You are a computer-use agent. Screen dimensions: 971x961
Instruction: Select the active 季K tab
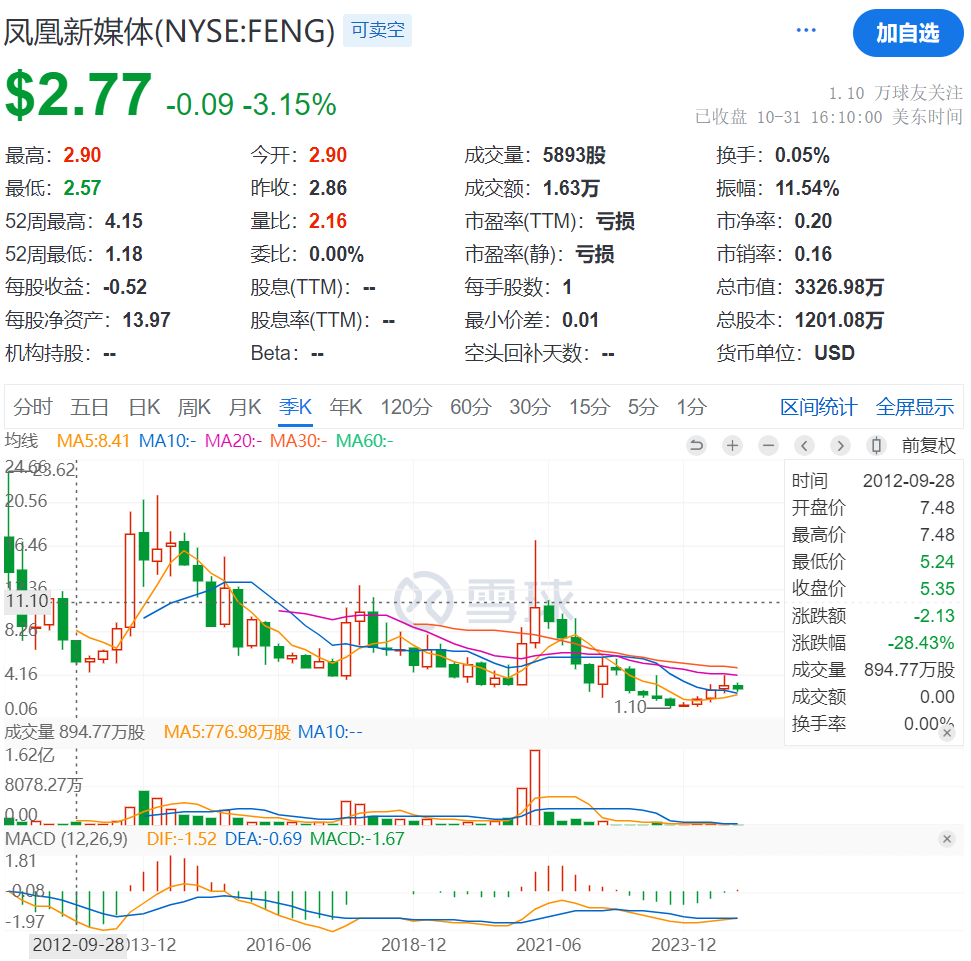coord(295,407)
